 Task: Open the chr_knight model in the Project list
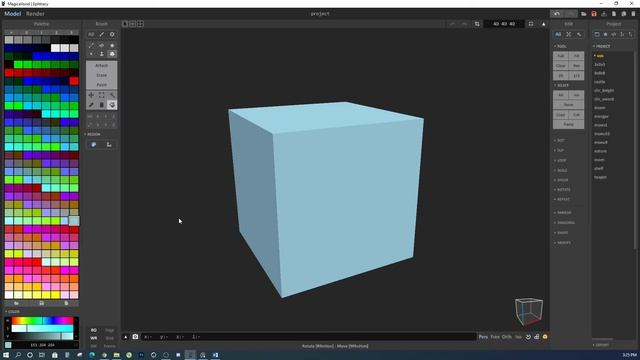click(x=604, y=90)
